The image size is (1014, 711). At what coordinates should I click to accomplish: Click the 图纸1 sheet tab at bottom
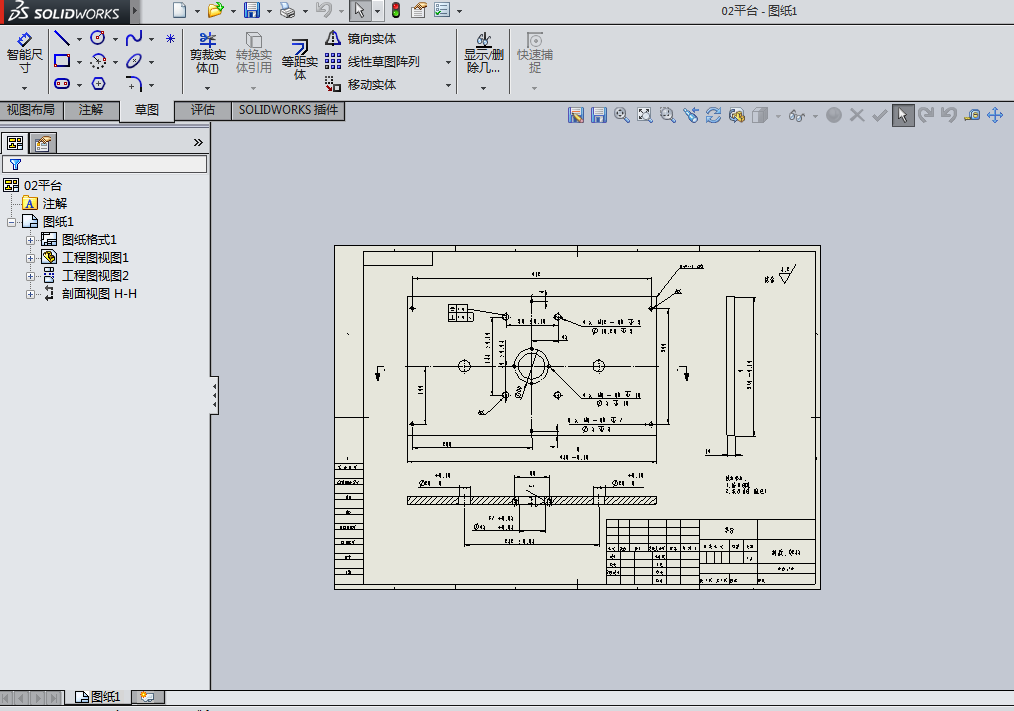pos(98,697)
